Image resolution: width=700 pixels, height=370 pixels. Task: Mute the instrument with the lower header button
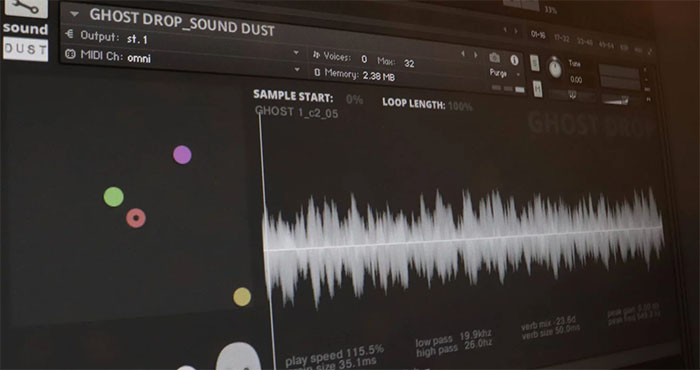[538, 89]
